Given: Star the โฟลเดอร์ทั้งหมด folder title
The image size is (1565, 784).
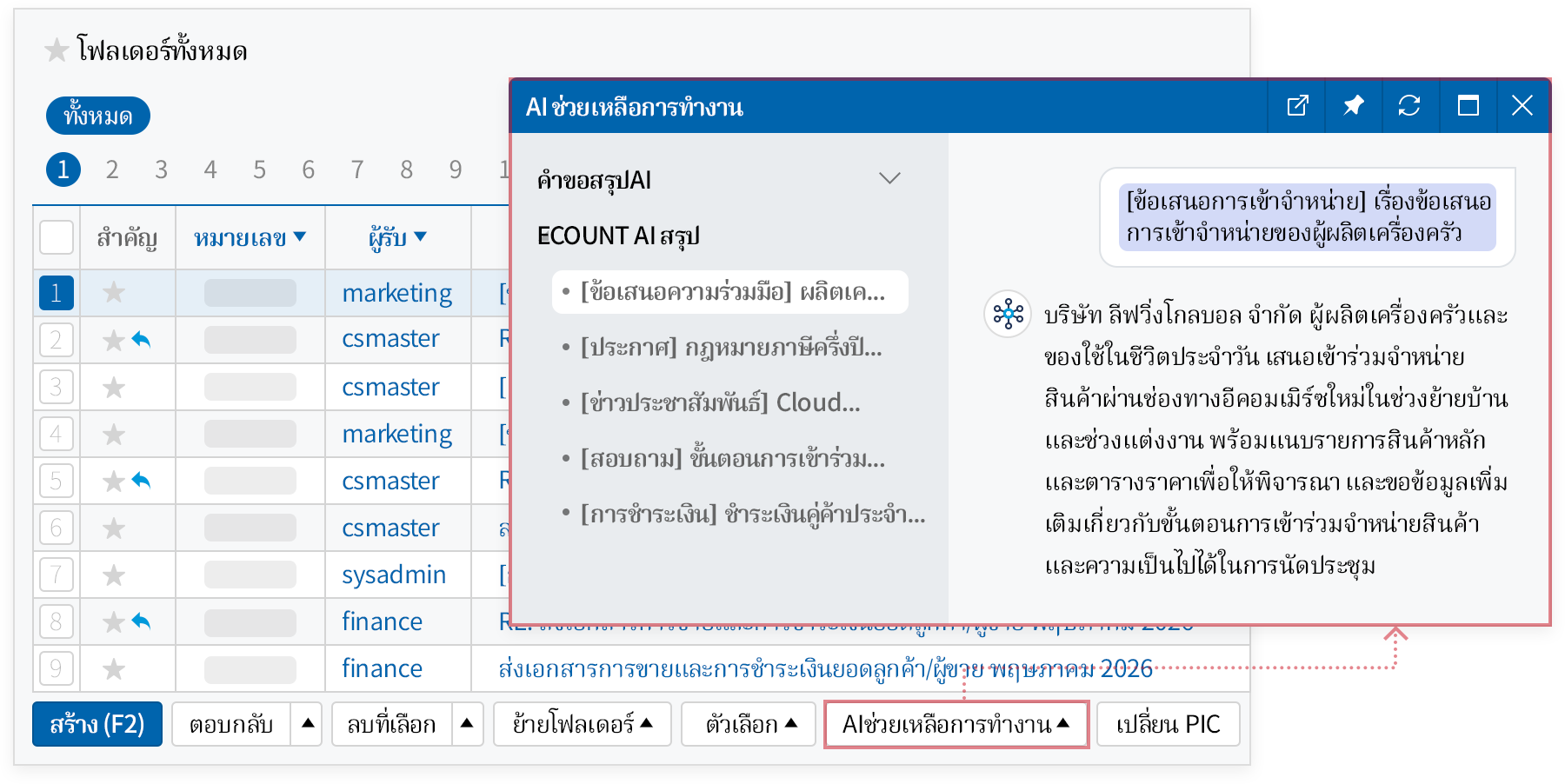Looking at the screenshot, I should tap(57, 50).
